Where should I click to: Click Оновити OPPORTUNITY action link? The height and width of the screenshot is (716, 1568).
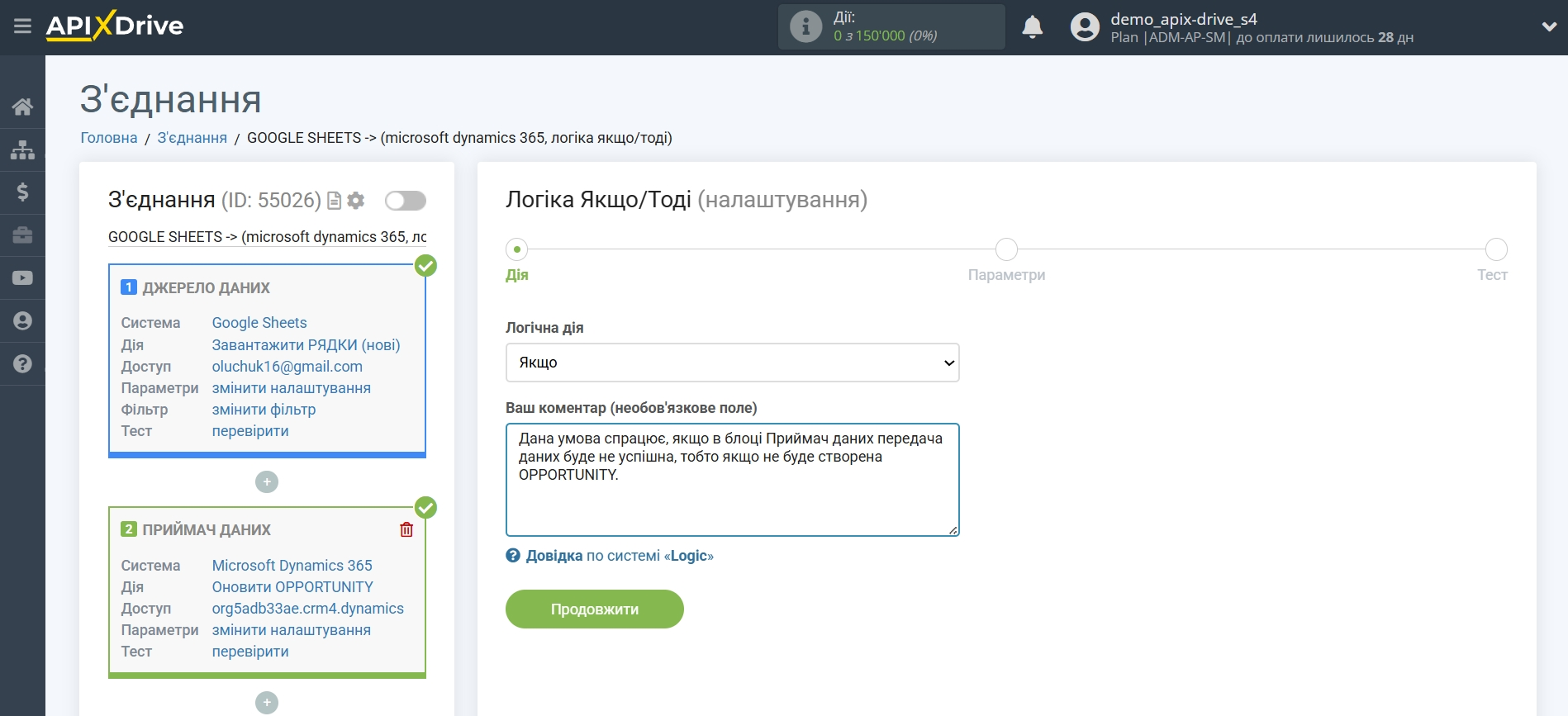click(x=292, y=587)
